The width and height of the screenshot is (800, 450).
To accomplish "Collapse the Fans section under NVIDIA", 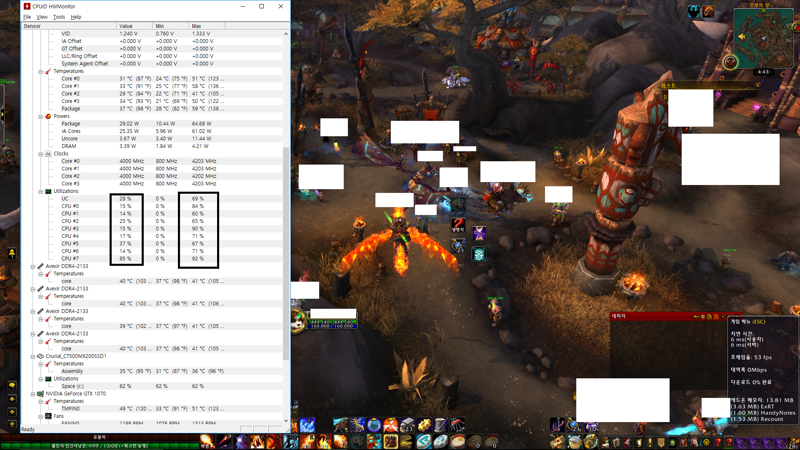I will (41, 416).
